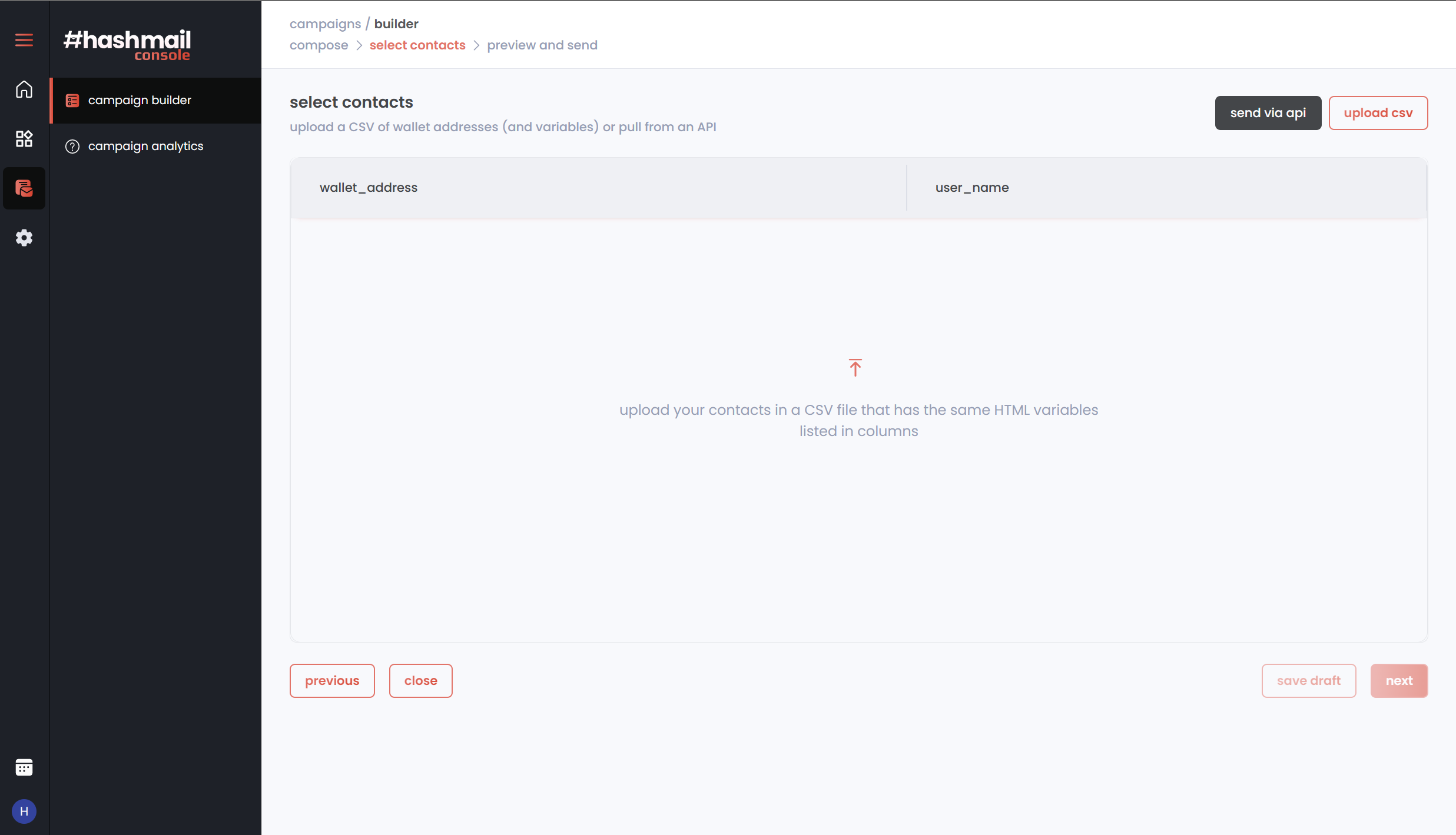
Task: Open the calendar icon at sidebar bottom
Action: pyautogui.click(x=24, y=767)
